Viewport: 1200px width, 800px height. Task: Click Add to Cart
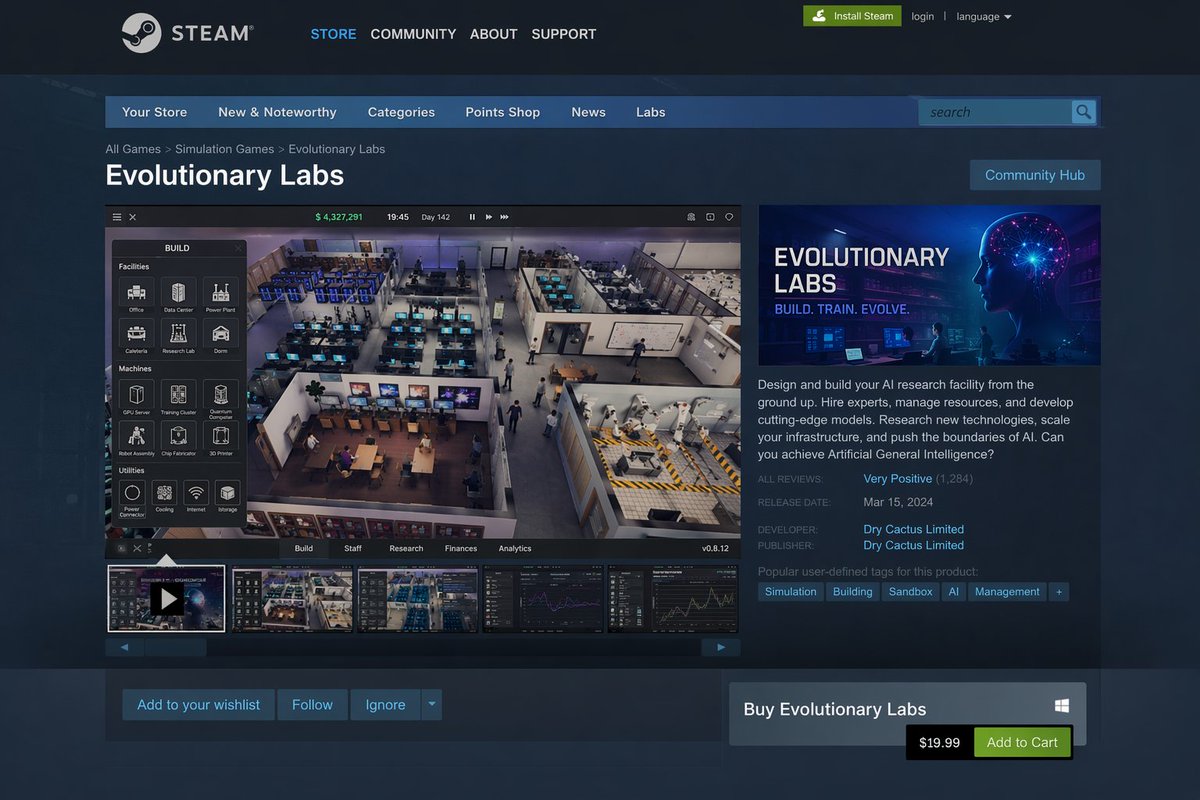(x=1022, y=742)
